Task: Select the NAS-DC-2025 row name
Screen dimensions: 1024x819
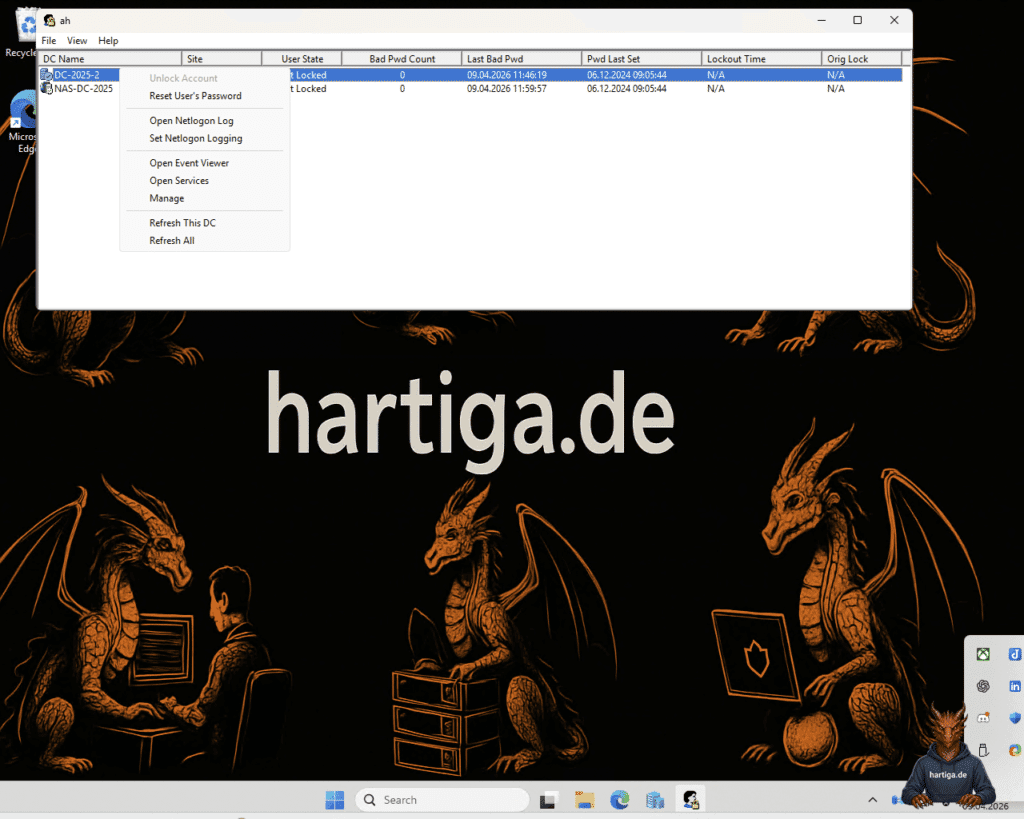Action: (84, 88)
